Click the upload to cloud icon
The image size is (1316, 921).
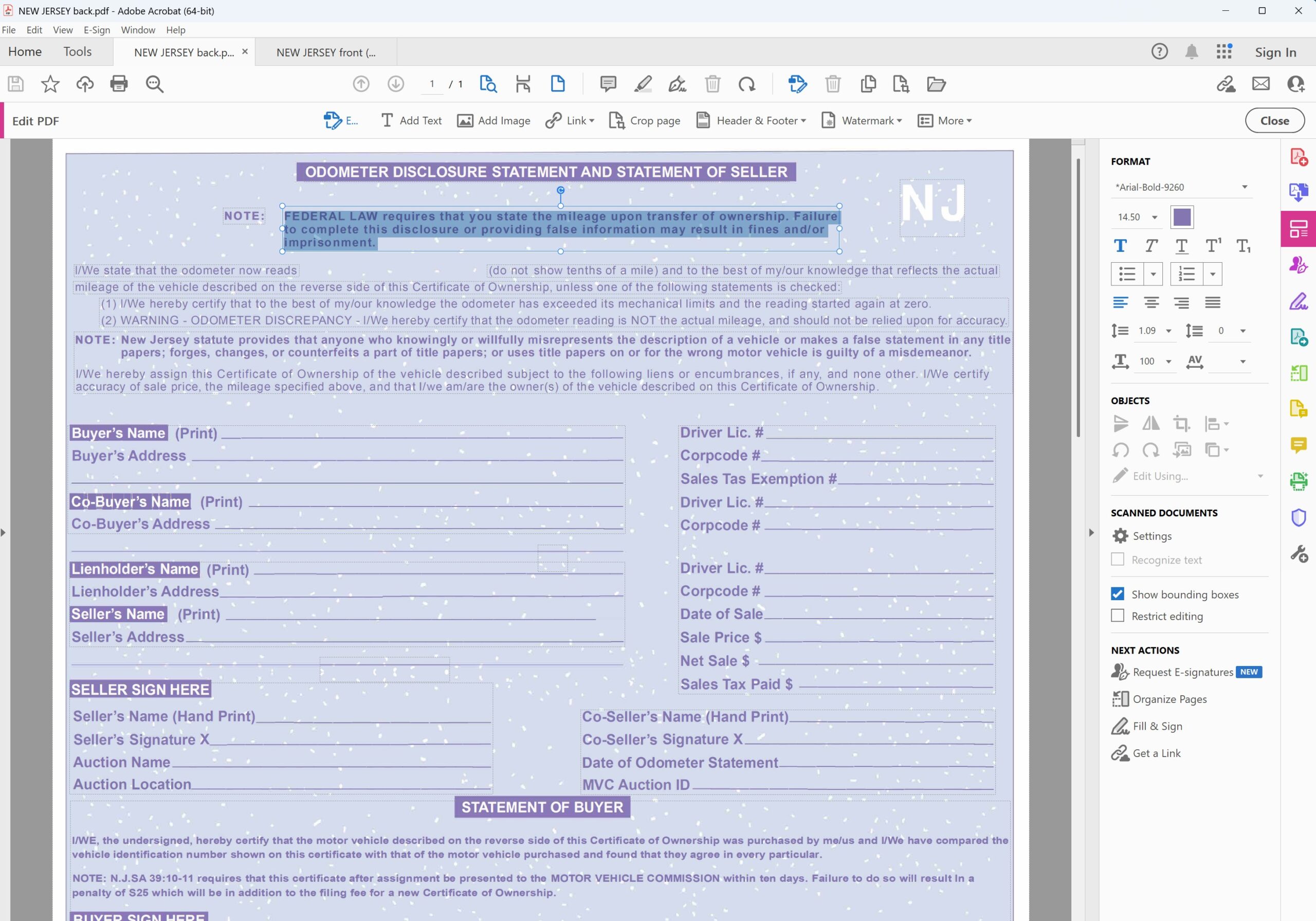[x=85, y=84]
